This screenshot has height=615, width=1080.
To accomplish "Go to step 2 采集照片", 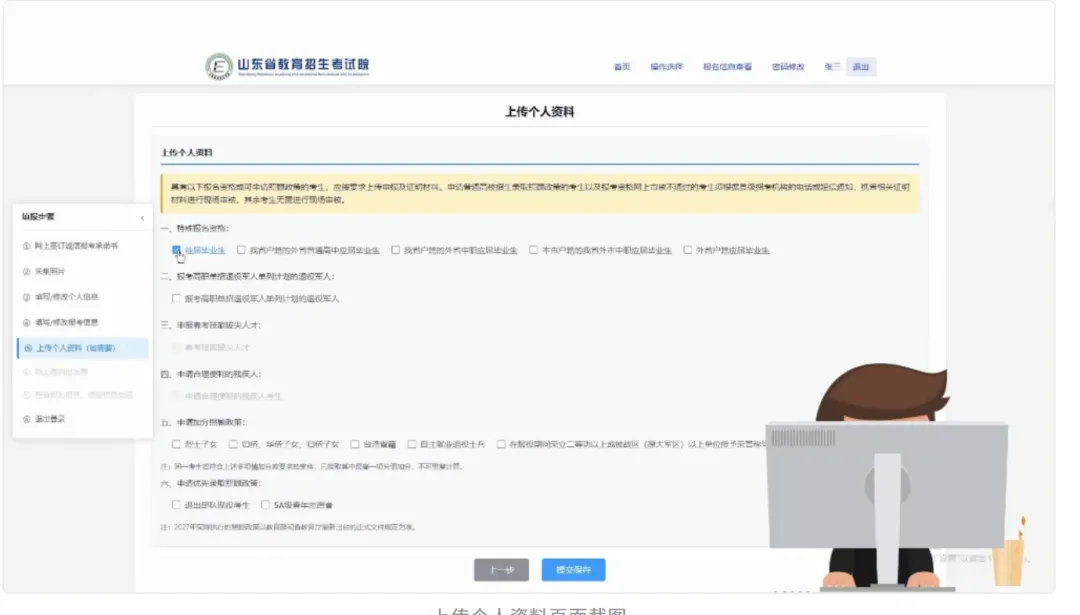I will [x=44, y=271].
